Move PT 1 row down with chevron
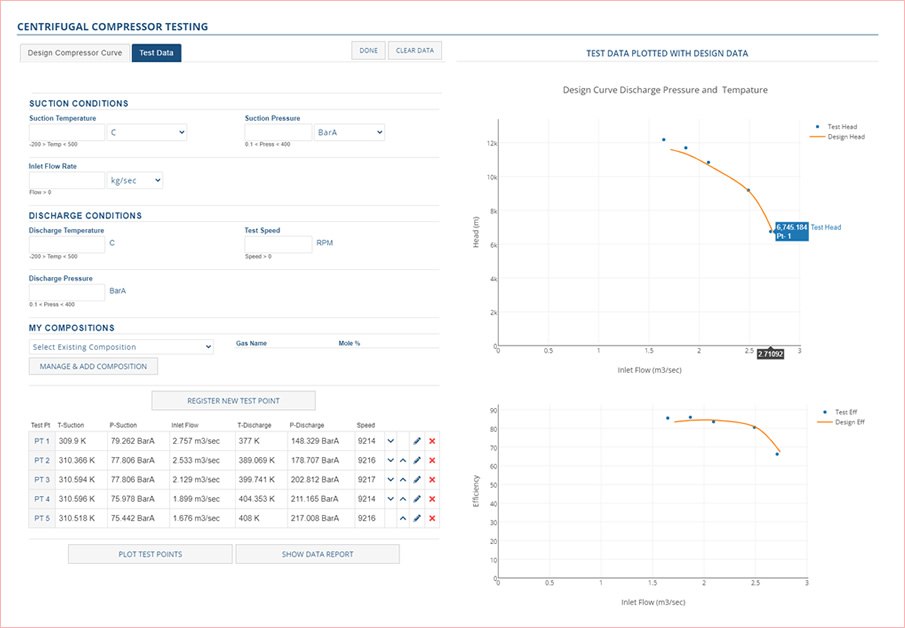 click(391, 441)
